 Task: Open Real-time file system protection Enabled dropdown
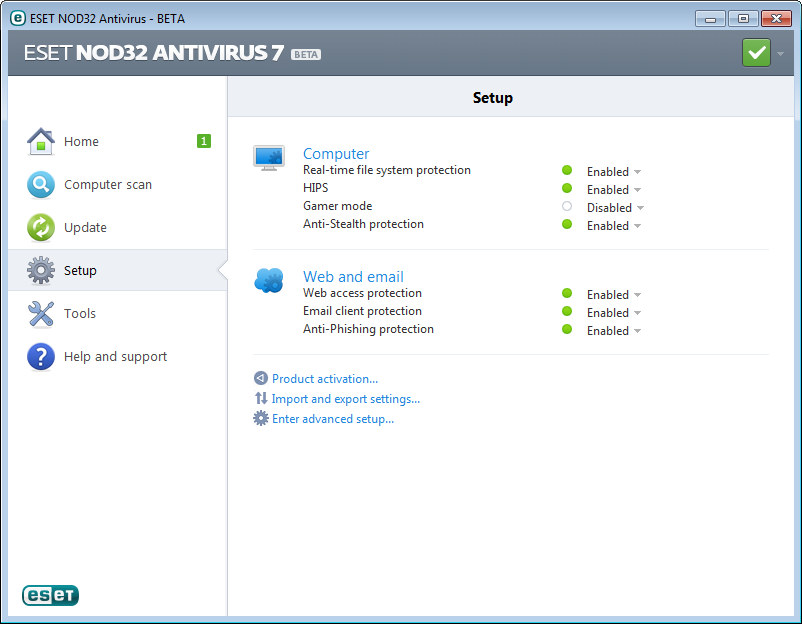[x=614, y=172]
